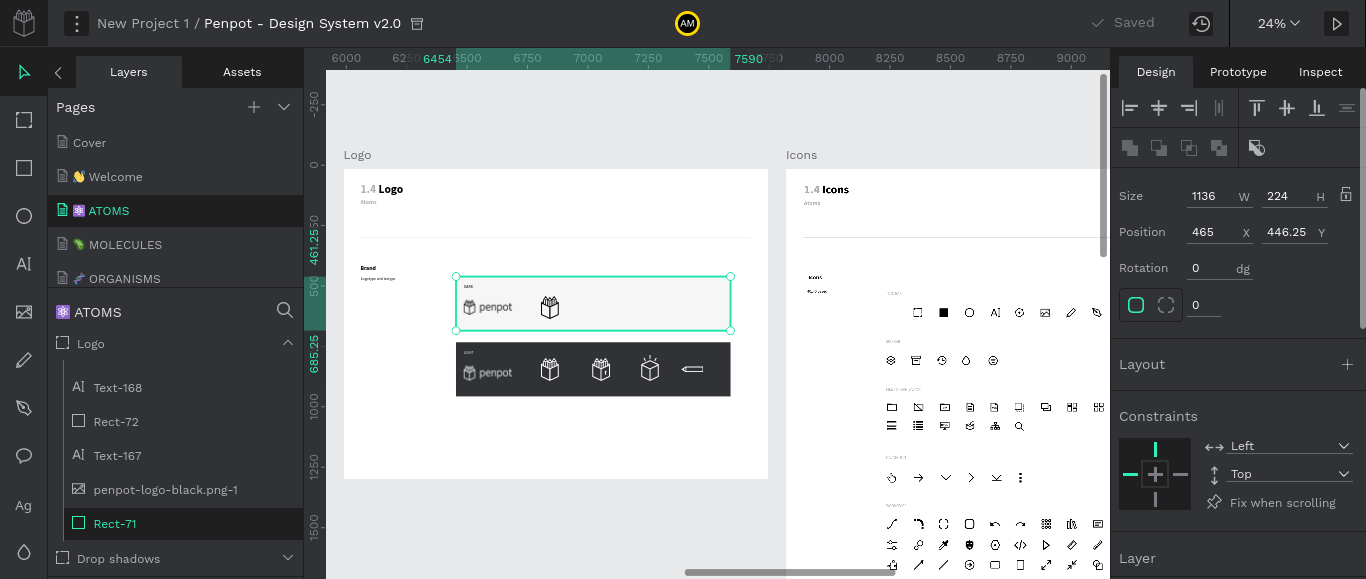Enable Fix when scrolling option
The width and height of the screenshot is (1366, 579).
tap(1272, 503)
